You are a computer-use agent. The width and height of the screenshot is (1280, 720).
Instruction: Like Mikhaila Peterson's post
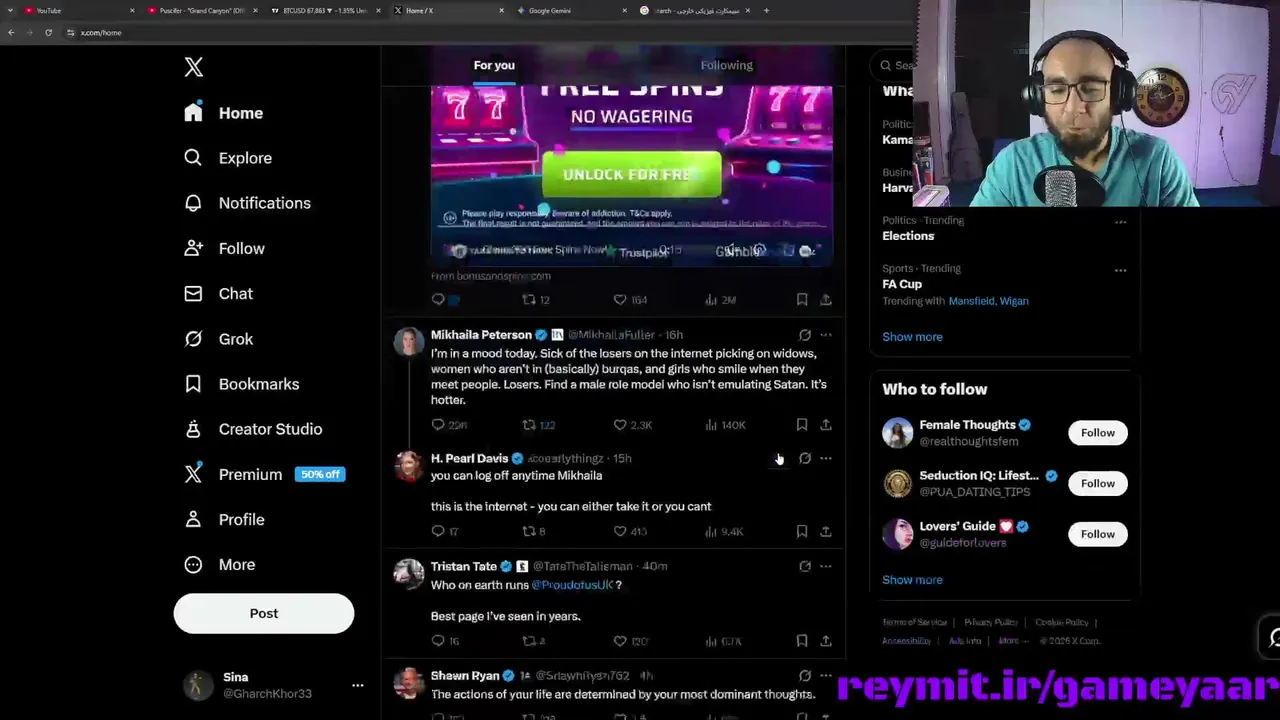[x=632, y=425]
